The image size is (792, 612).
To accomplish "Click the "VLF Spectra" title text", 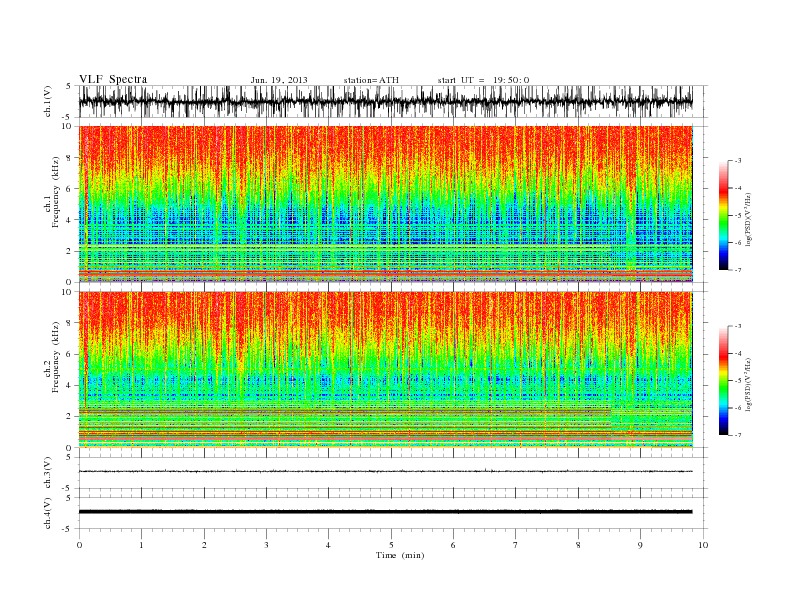I will [113, 79].
